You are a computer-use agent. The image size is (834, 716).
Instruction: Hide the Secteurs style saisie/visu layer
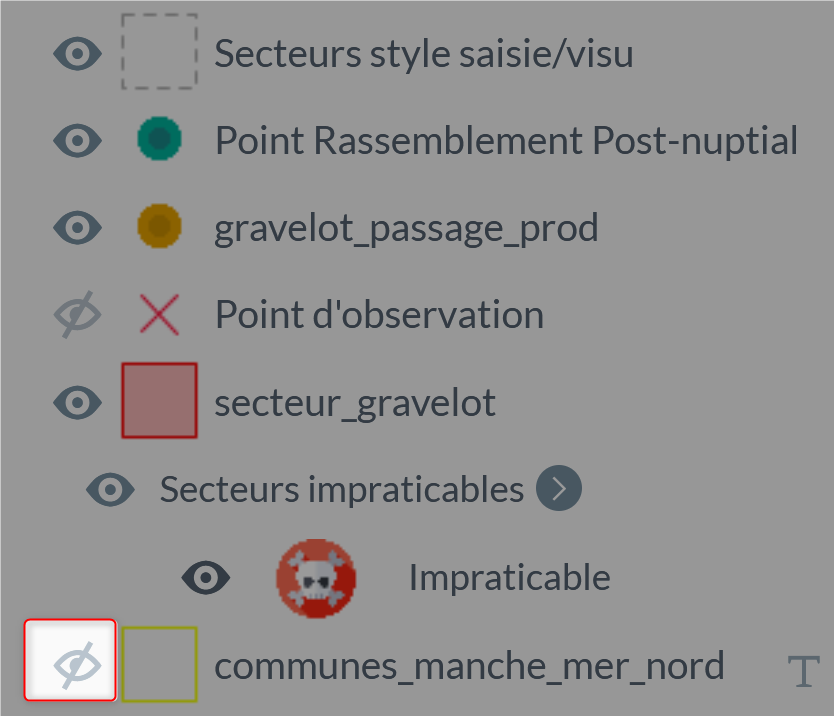78,54
